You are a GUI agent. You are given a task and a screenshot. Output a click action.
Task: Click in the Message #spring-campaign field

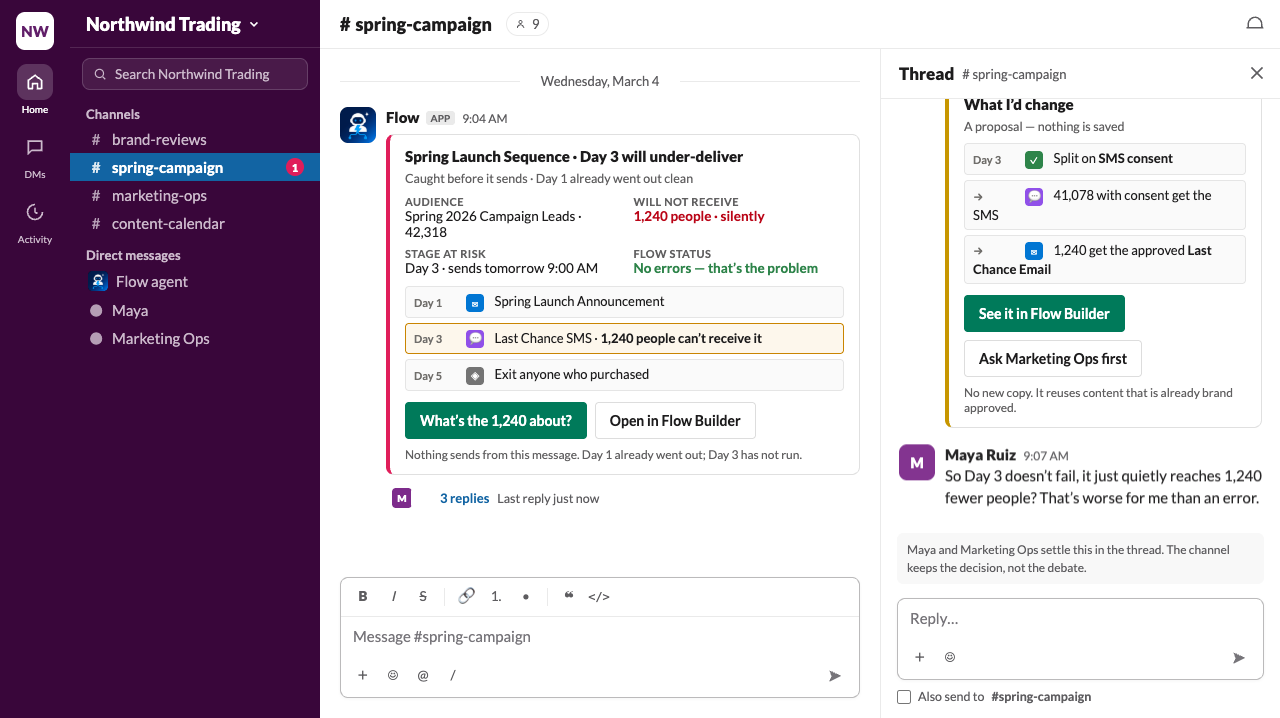(600, 637)
